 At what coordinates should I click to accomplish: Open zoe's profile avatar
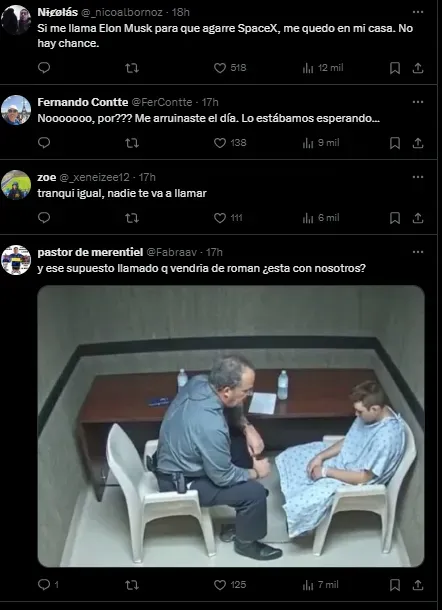[16, 185]
